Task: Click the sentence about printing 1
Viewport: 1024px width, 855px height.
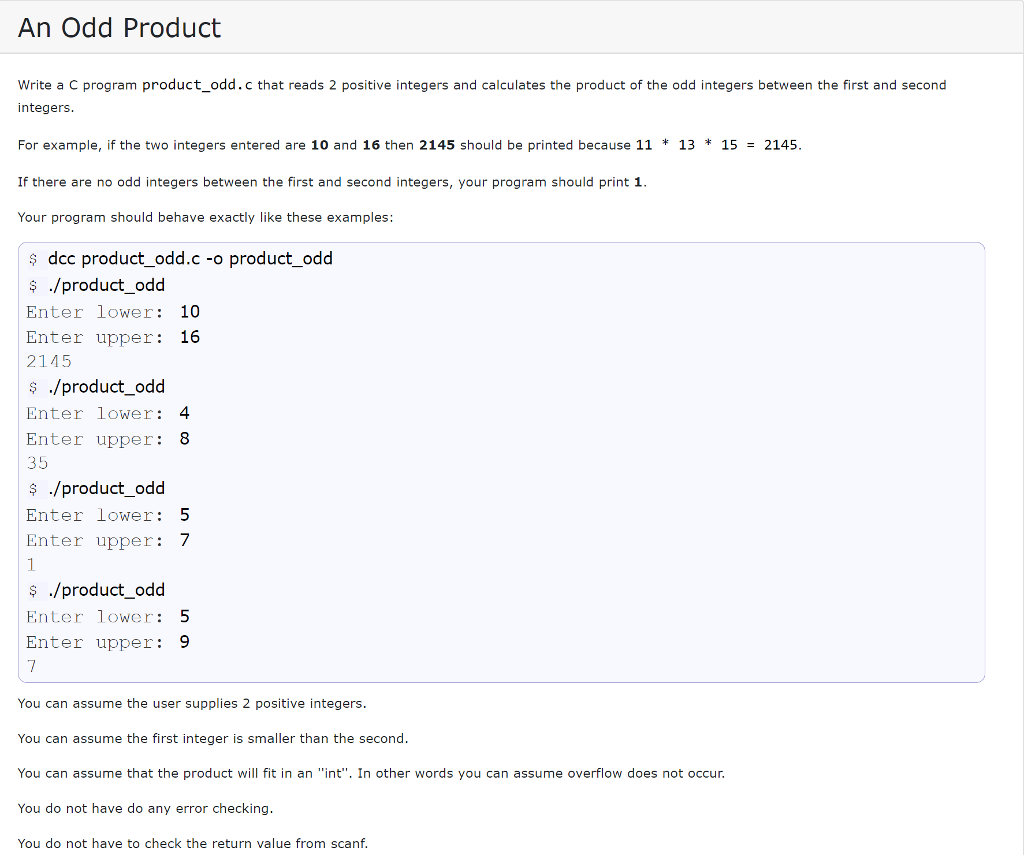Action: click(332, 182)
